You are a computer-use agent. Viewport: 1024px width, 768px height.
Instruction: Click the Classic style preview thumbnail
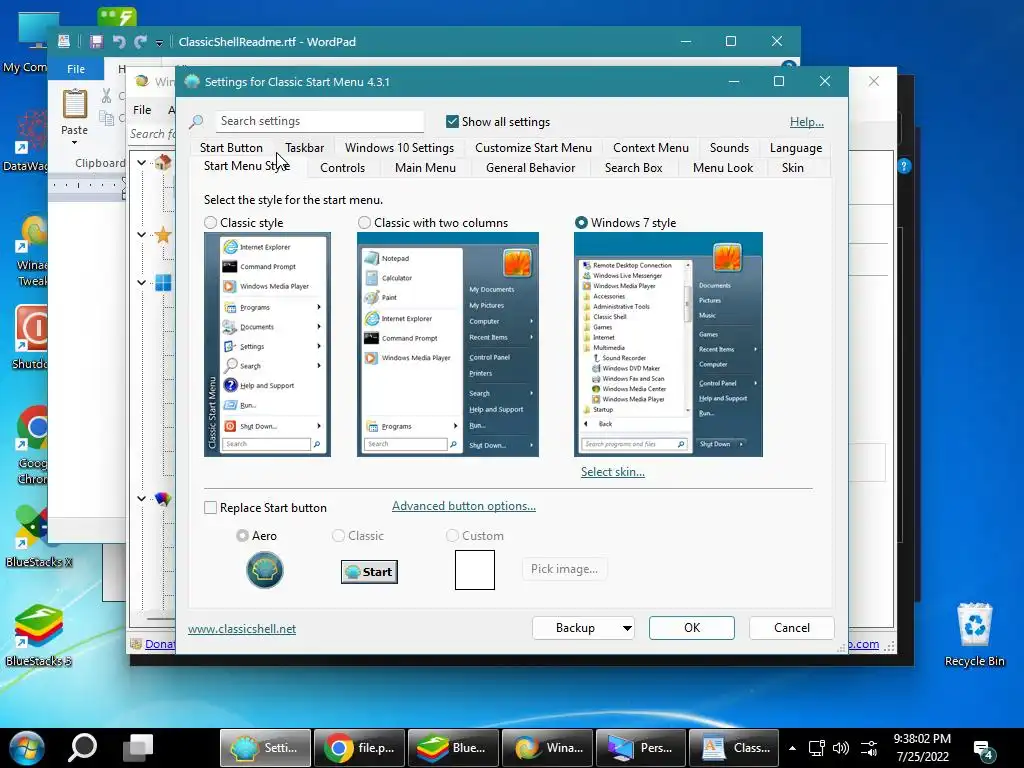(x=267, y=344)
